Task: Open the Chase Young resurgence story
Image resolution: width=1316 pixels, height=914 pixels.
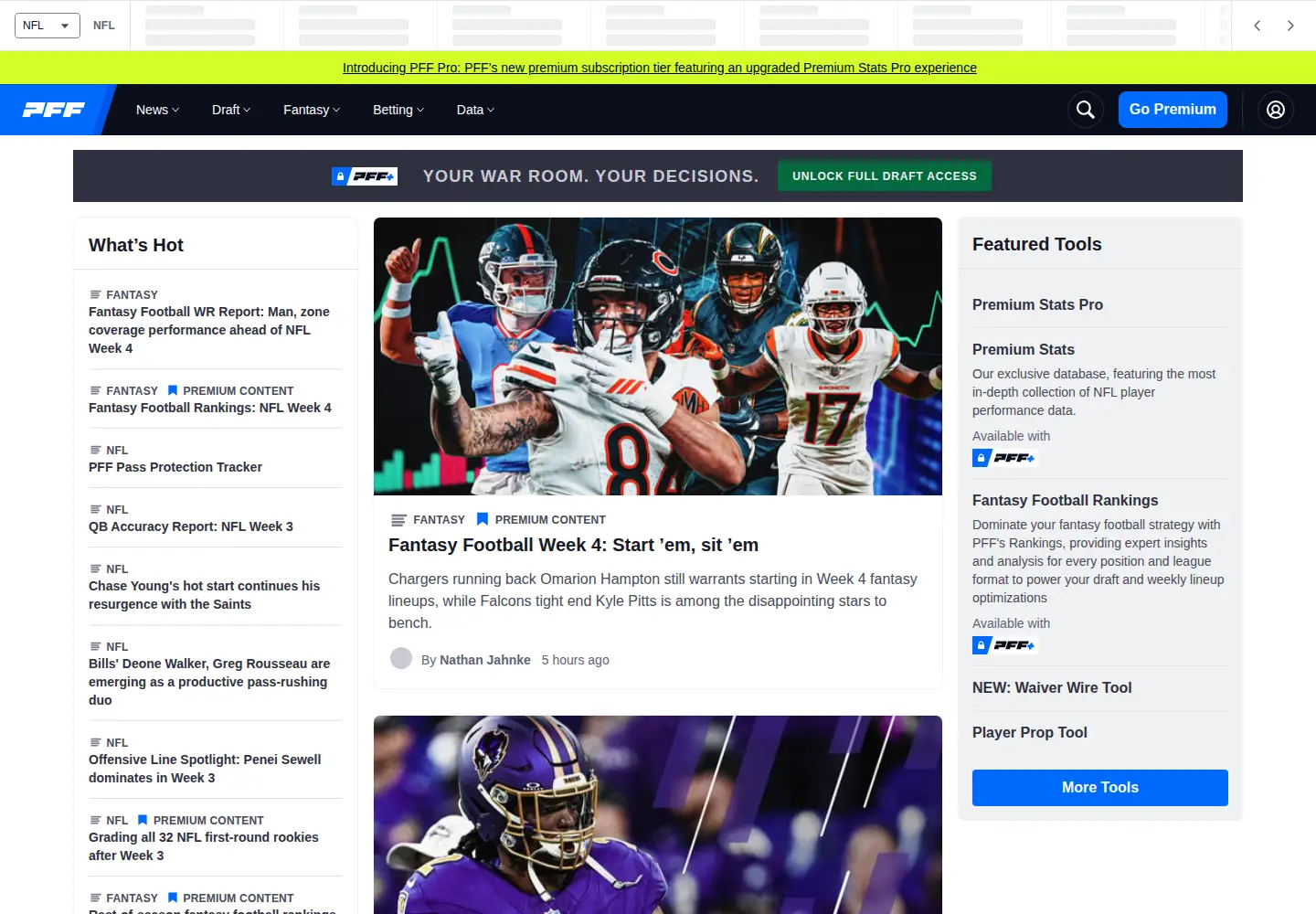Action: (x=205, y=595)
